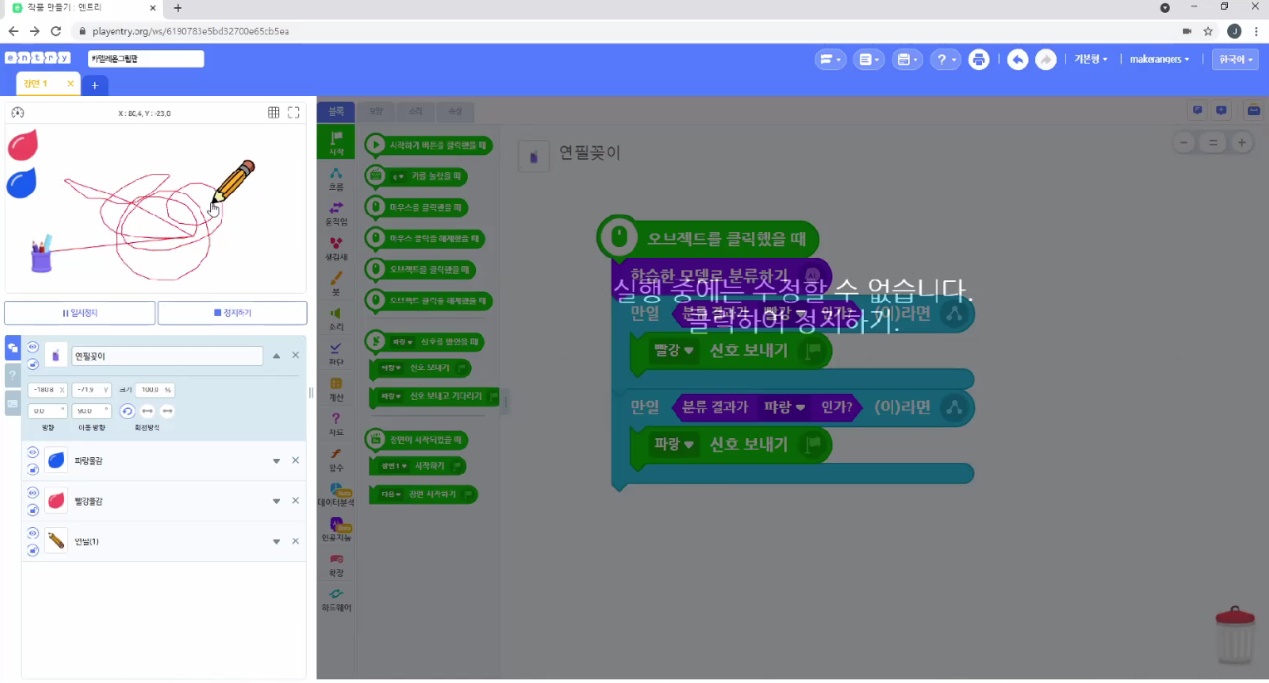Click the 연필꽂이 object name field
1269x683 pixels.
pos(167,355)
